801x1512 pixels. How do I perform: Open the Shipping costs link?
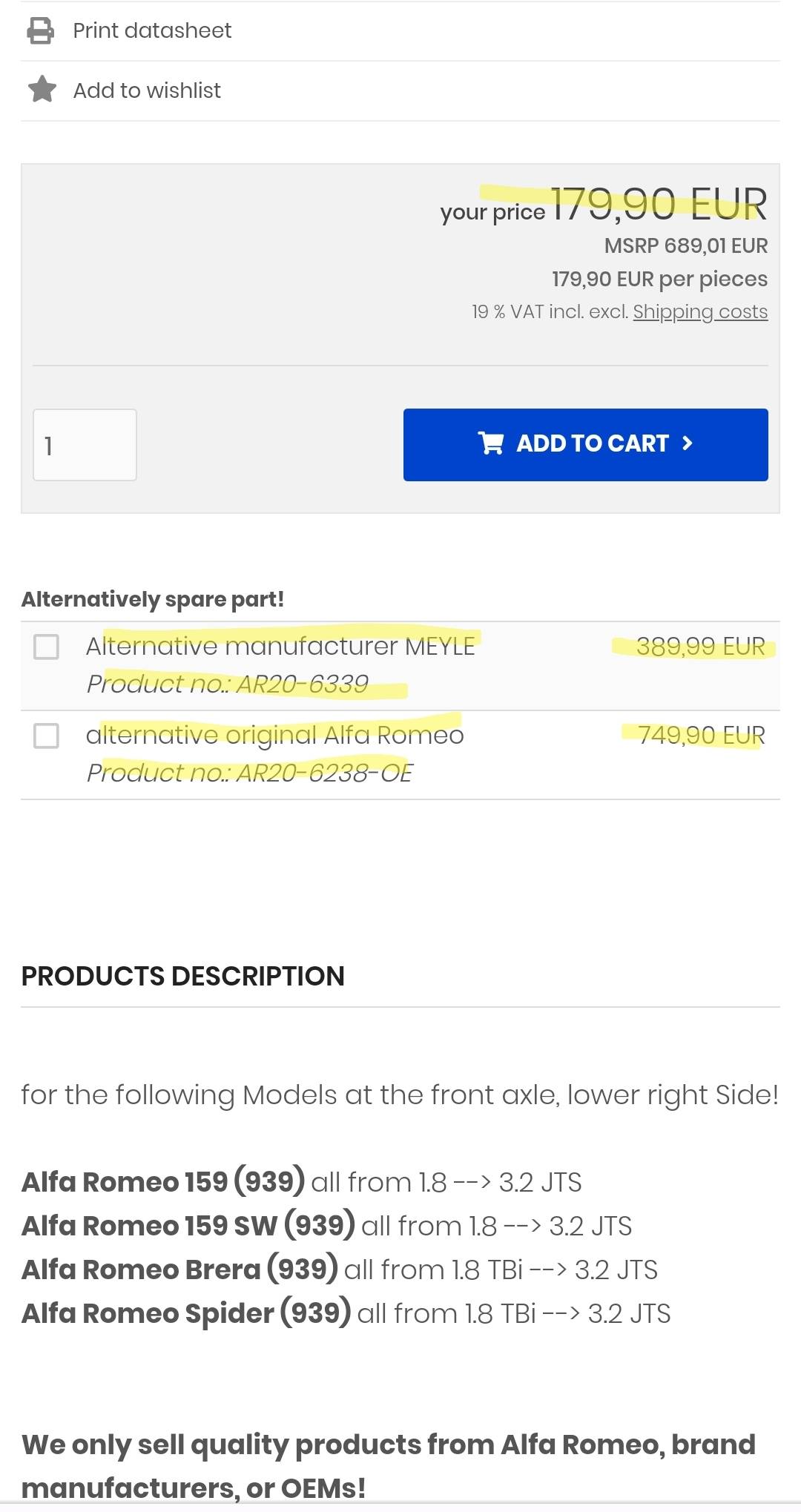700,311
